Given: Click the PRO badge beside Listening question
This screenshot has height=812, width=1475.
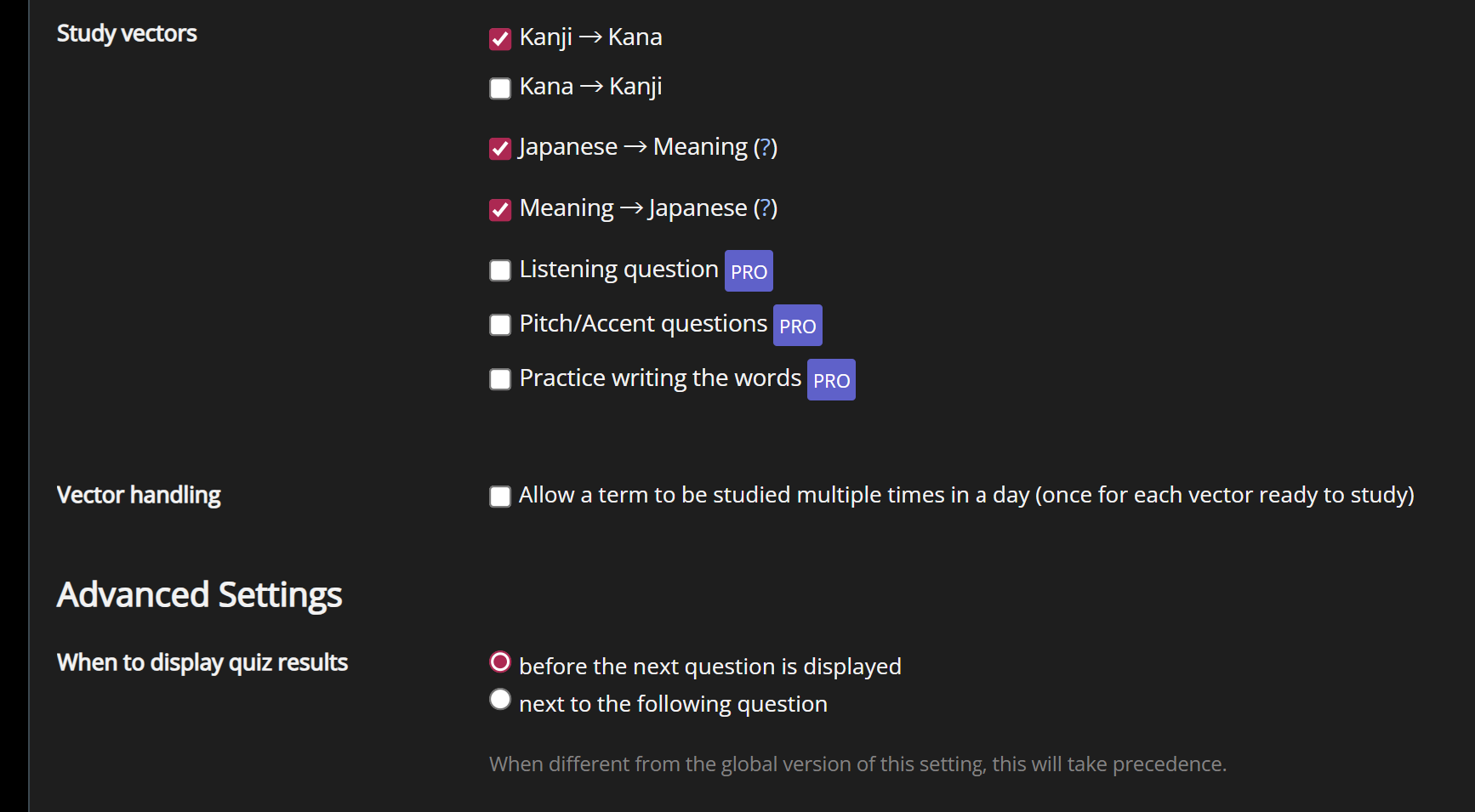Looking at the screenshot, I should click(749, 271).
